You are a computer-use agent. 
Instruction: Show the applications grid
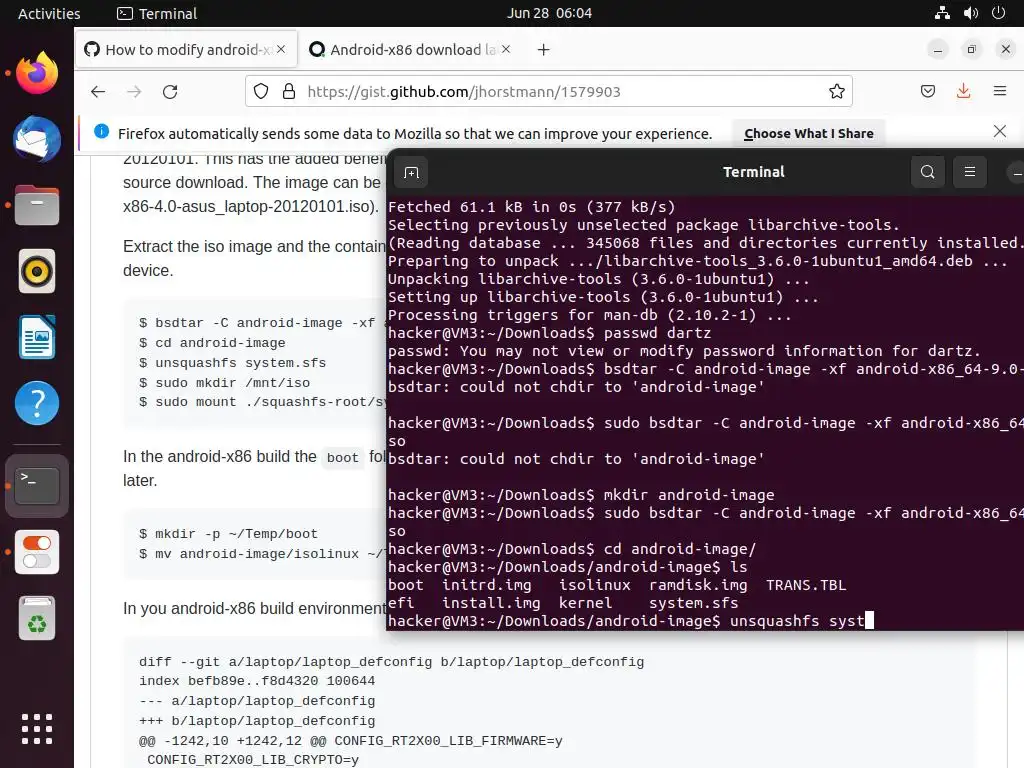pos(37,729)
